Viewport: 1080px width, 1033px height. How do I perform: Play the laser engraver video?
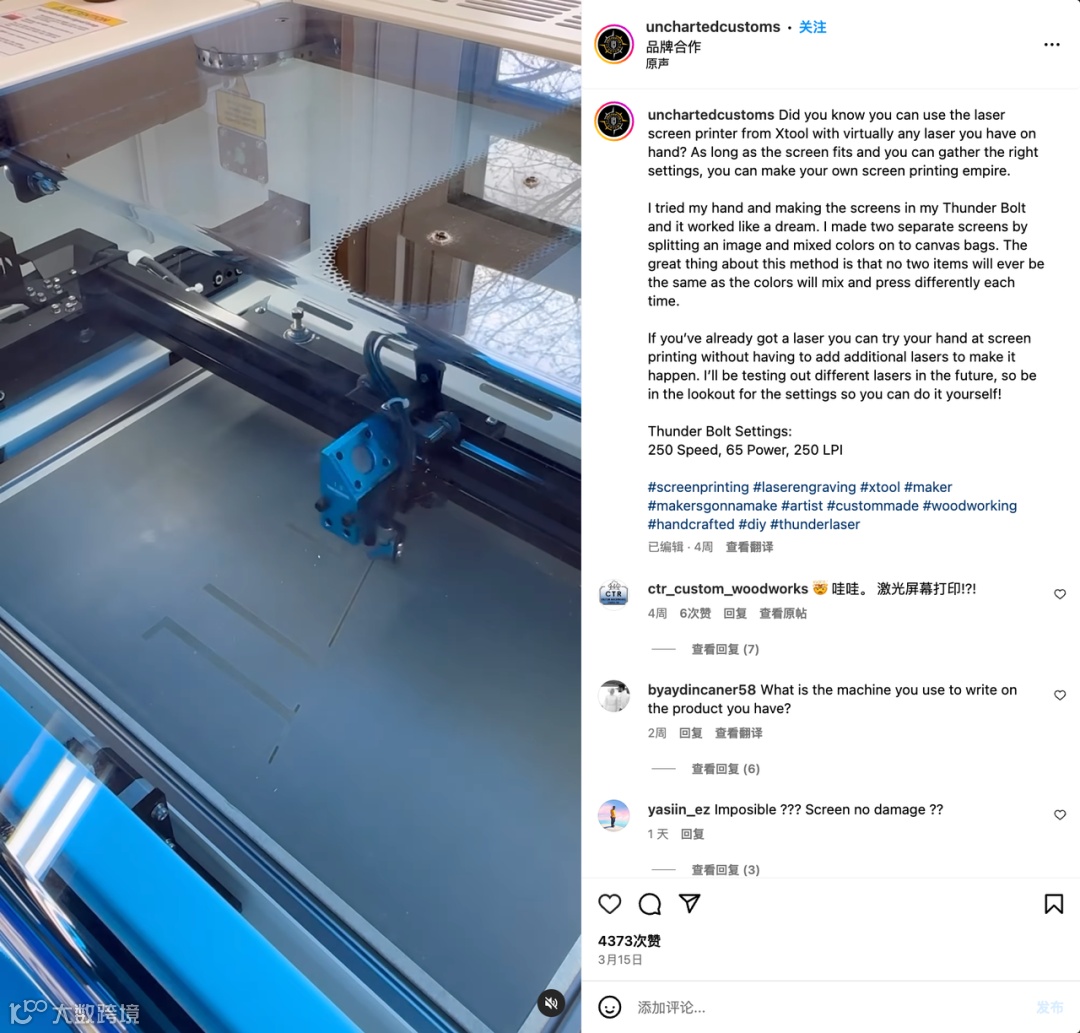click(290, 516)
